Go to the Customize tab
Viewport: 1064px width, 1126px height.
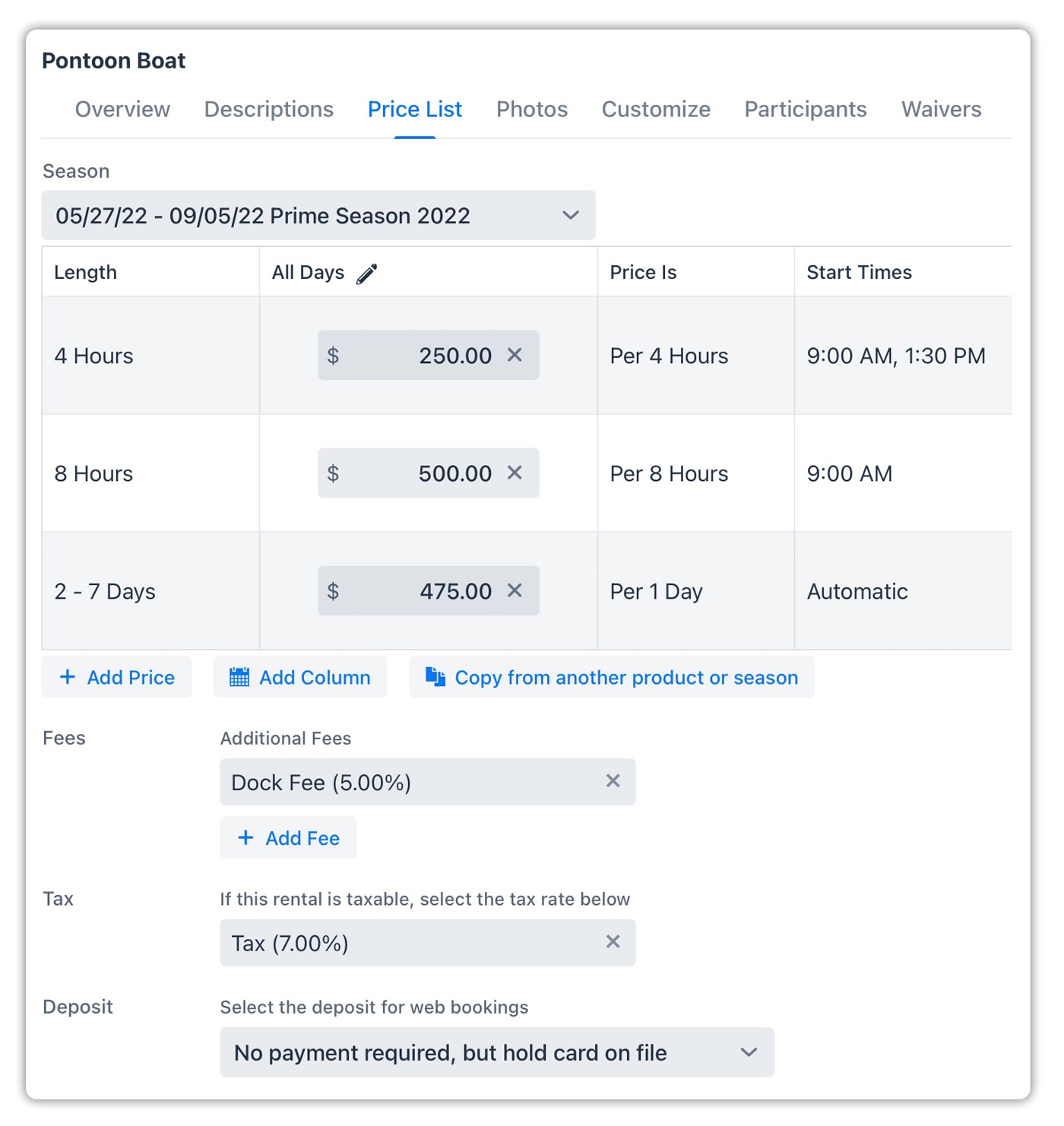(656, 109)
